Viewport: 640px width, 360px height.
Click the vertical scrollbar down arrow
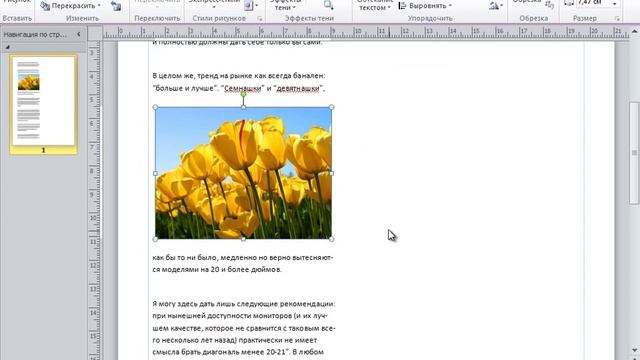pos(635,350)
